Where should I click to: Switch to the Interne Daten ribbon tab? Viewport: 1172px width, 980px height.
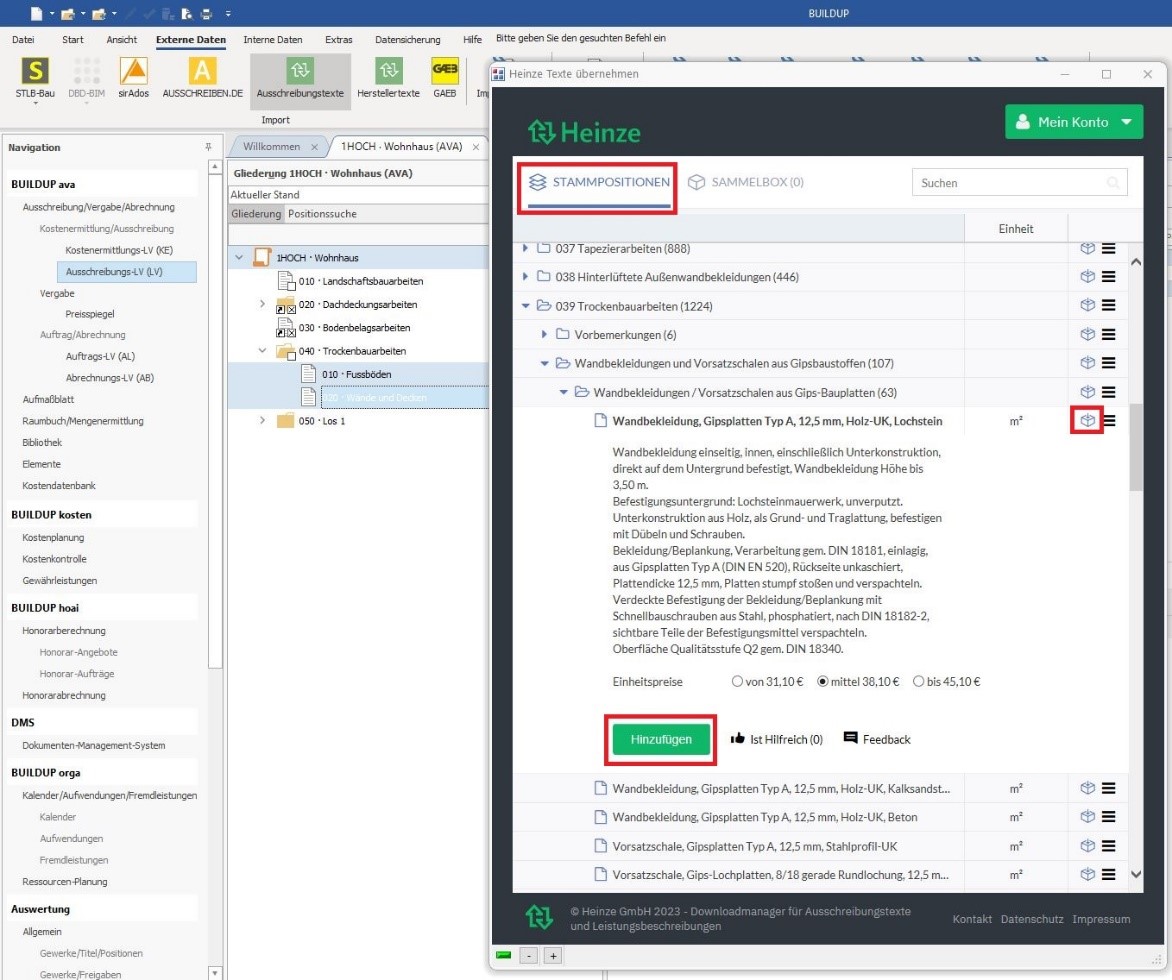tap(273, 40)
